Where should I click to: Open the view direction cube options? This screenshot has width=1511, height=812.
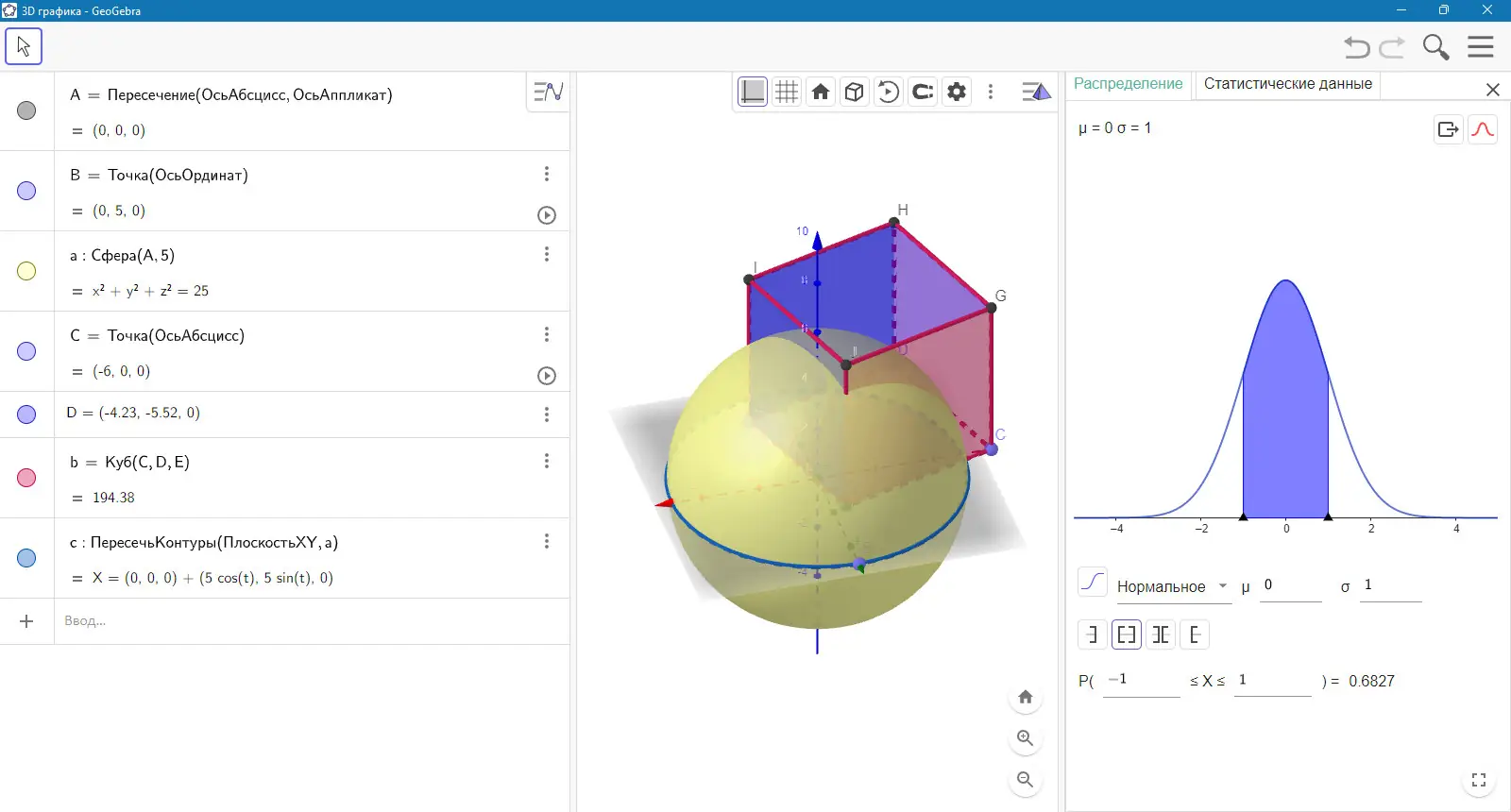coord(855,92)
